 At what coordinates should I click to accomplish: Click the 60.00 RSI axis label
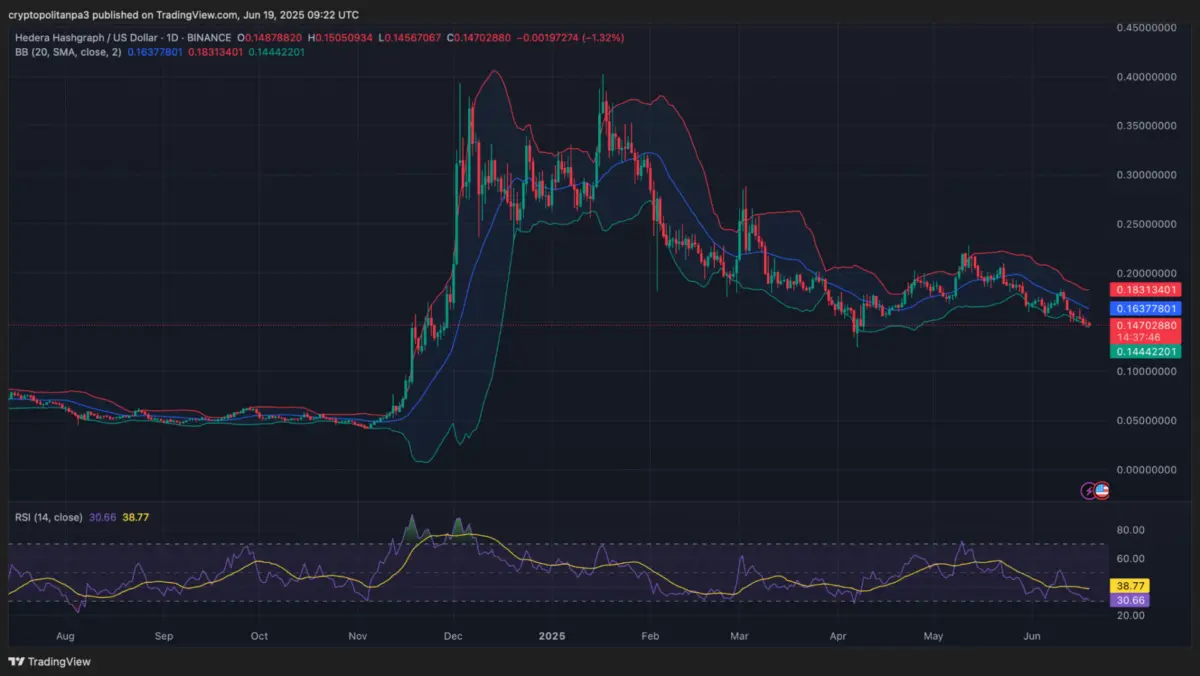pos(1132,558)
